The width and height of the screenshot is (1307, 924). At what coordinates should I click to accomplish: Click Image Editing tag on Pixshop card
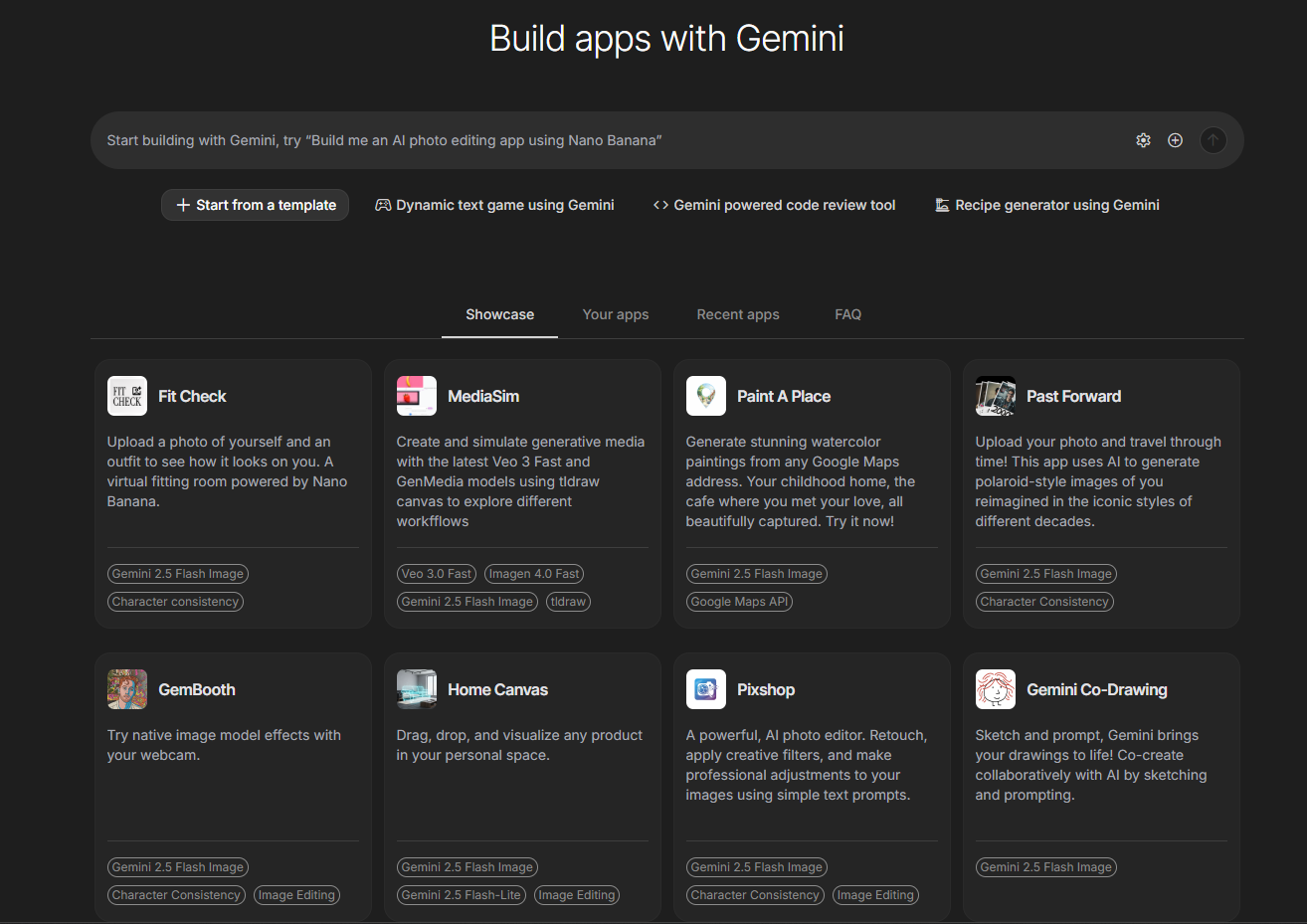(x=875, y=895)
